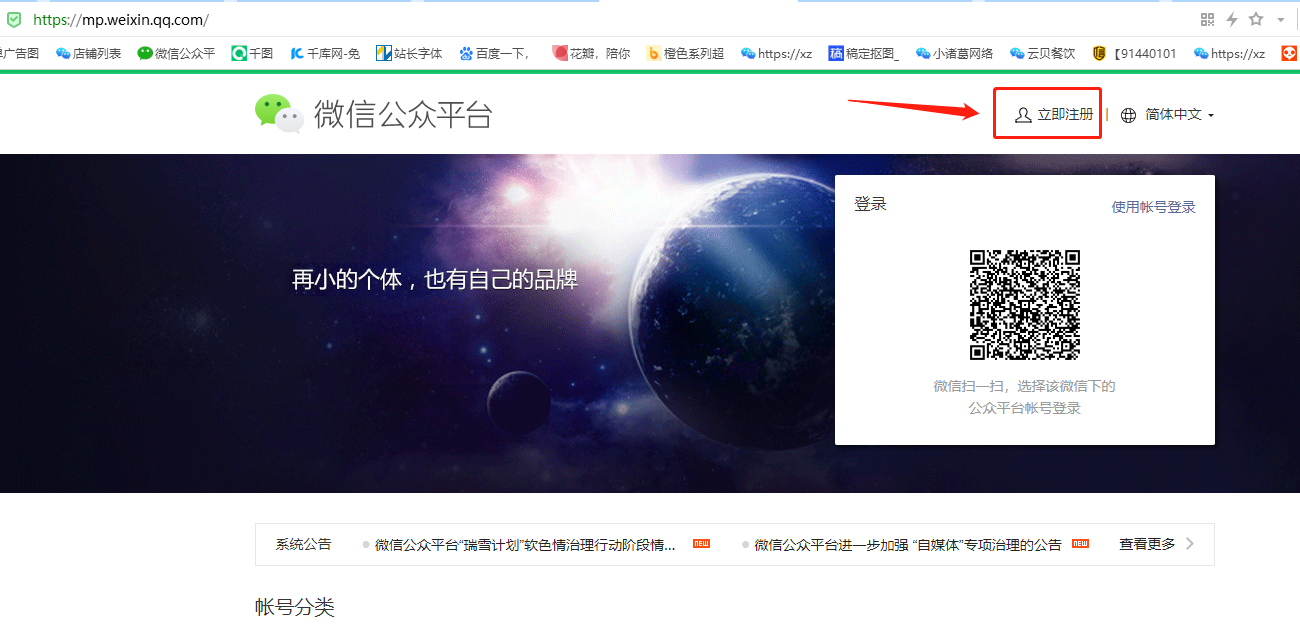Open the 简体中文 language dropdown
Viewport: 1300px width, 634px height.
tap(1179, 115)
